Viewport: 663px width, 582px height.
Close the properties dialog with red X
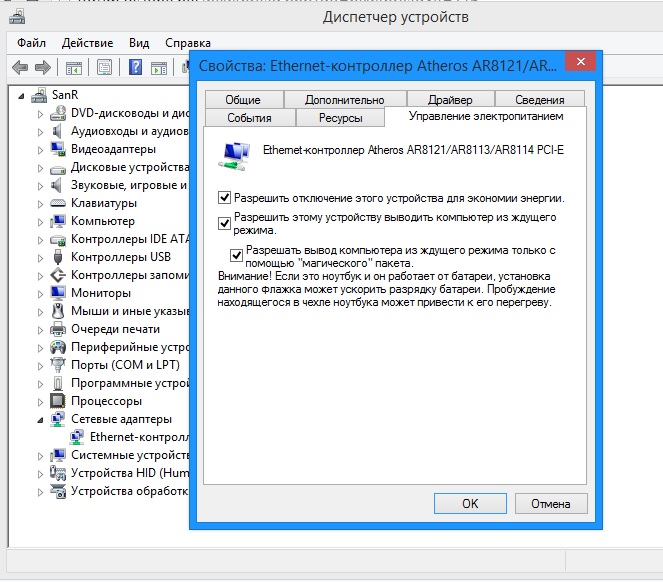579,64
